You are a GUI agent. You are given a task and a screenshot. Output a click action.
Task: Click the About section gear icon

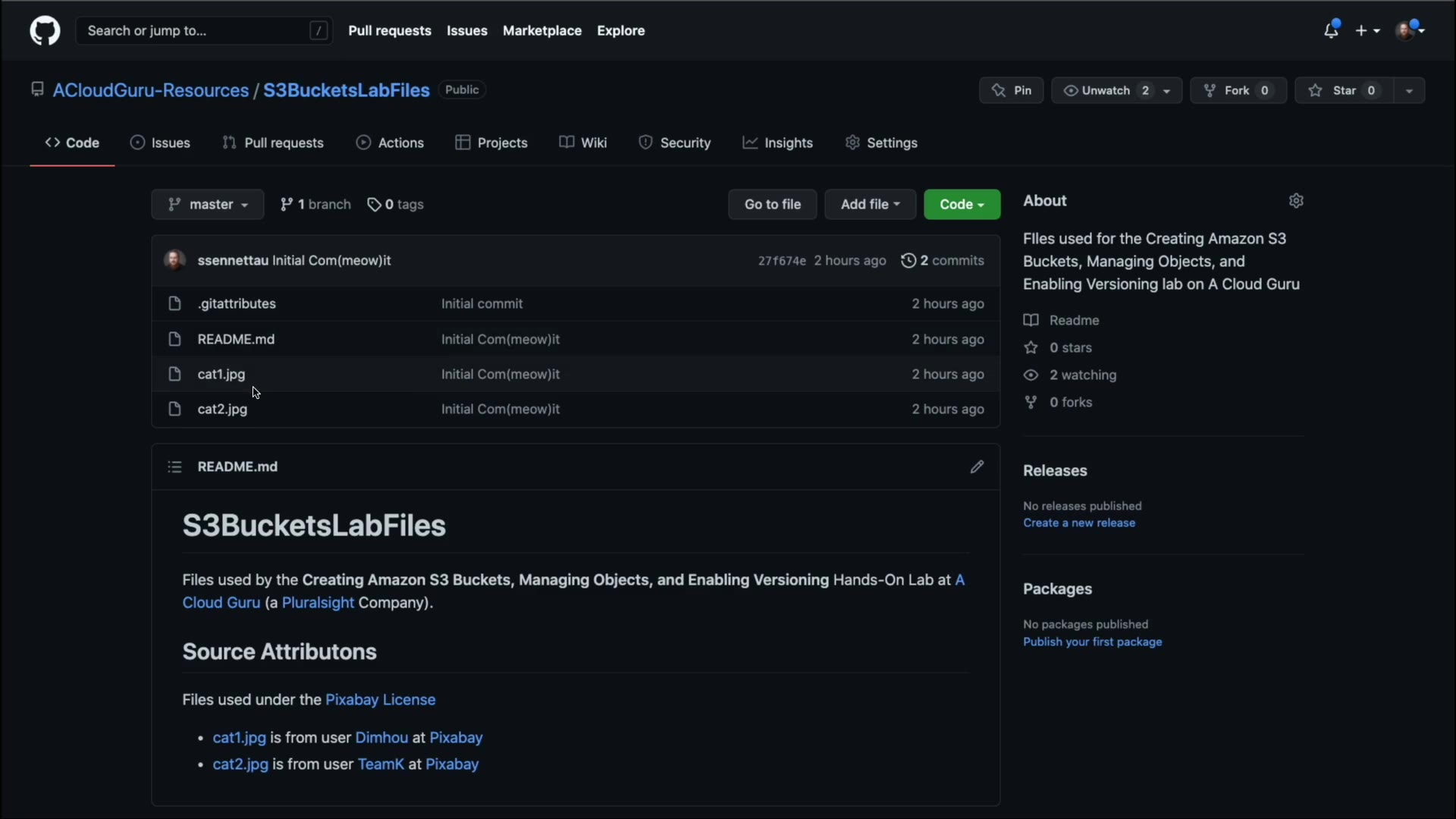pyautogui.click(x=1296, y=201)
